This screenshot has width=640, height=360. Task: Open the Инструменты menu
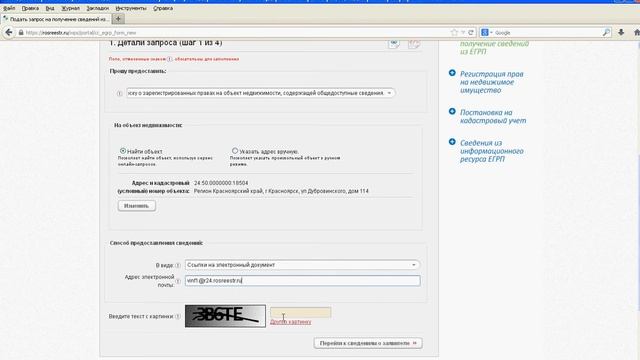coord(131,8)
